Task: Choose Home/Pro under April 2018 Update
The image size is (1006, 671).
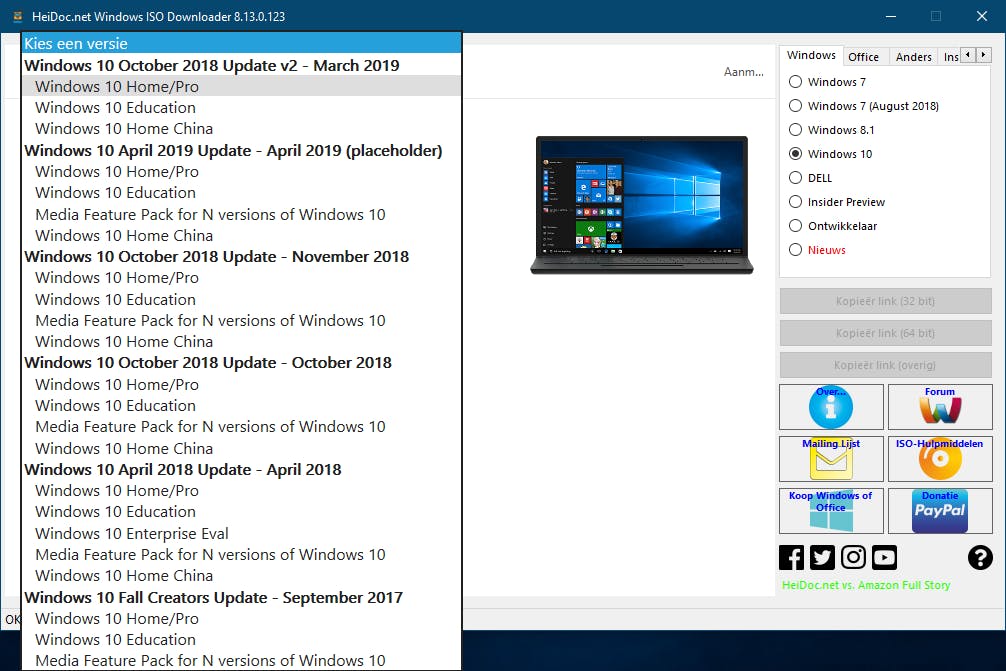Action: pyautogui.click(x=241, y=491)
